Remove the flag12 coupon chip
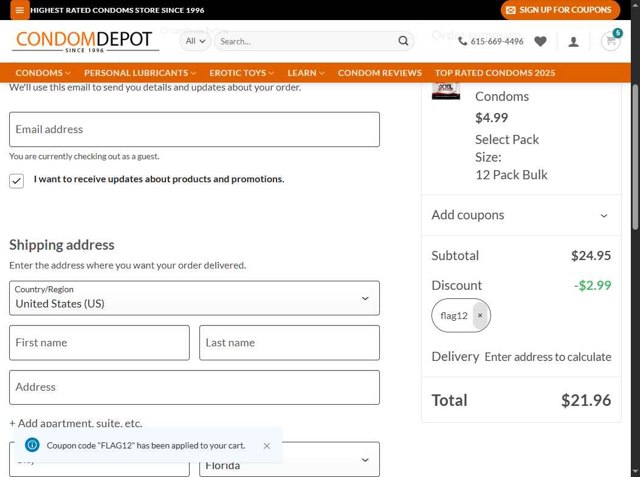Screen dimensions: 640x477 click(x=480, y=315)
